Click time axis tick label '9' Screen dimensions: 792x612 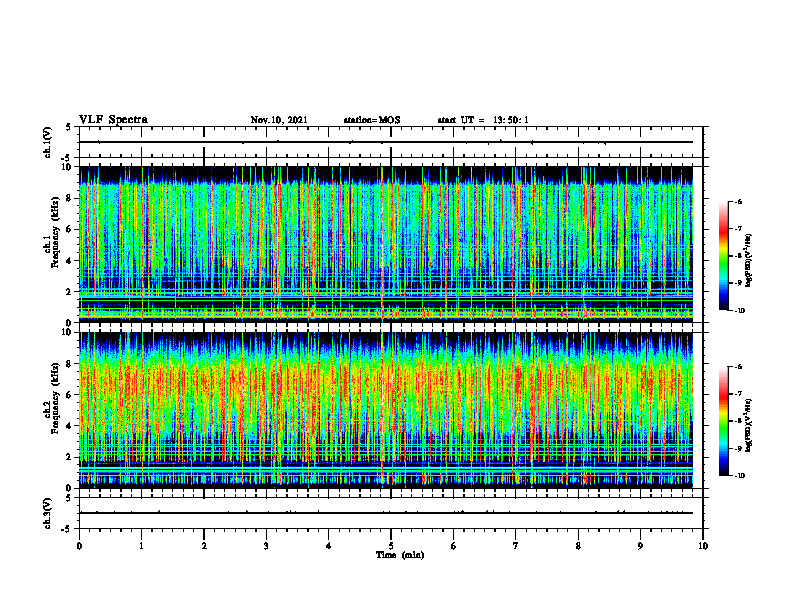[x=640, y=546]
